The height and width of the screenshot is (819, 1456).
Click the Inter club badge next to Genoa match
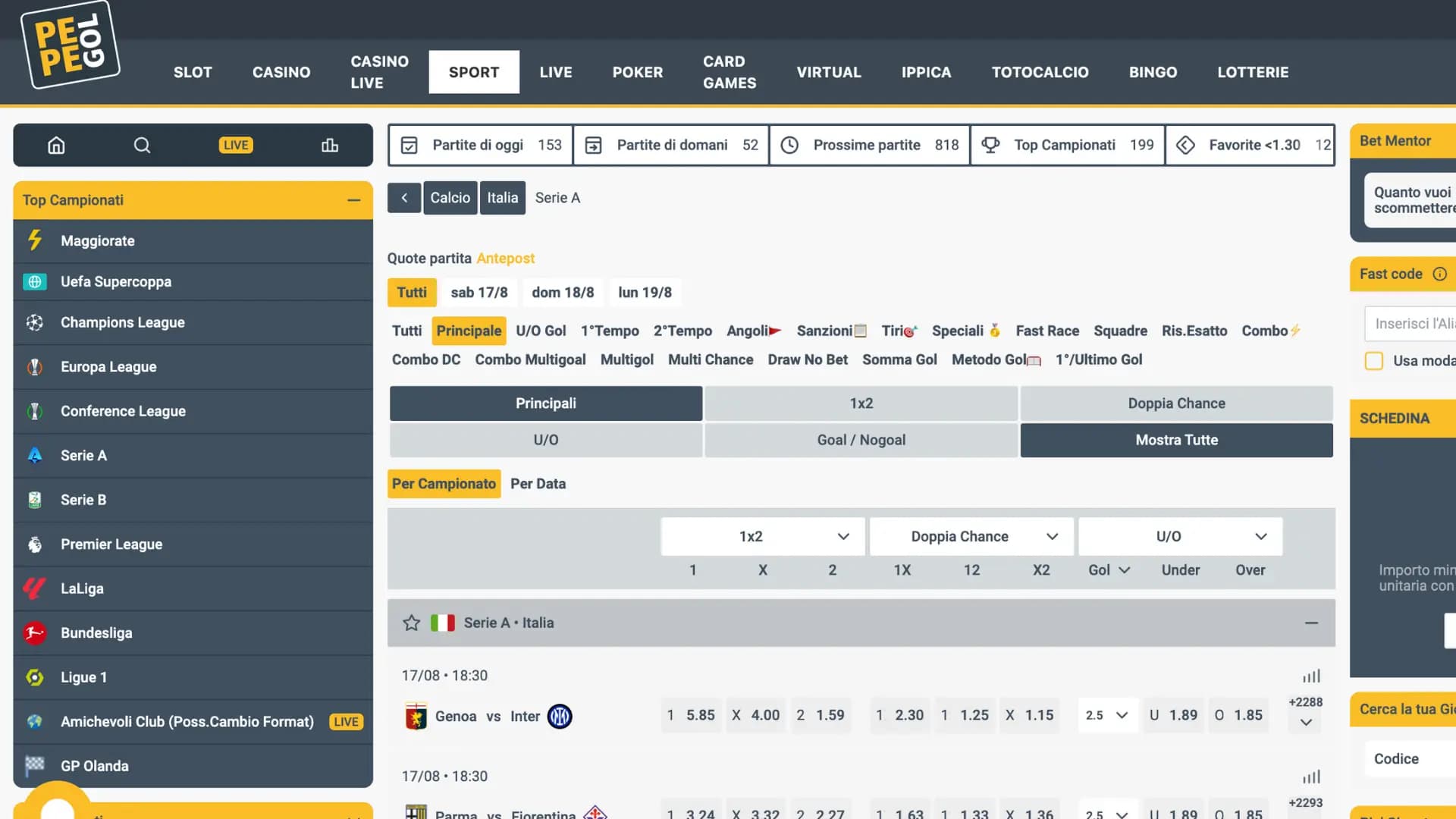pyautogui.click(x=560, y=716)
